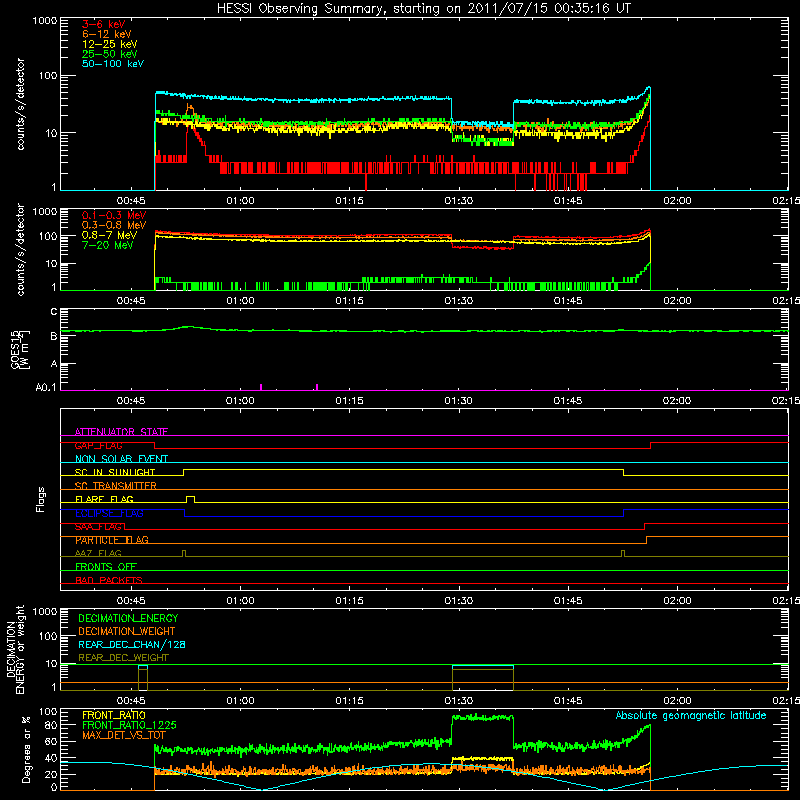Select the SC_IN_SUNLIGHT flag label

tap(115, 472)
